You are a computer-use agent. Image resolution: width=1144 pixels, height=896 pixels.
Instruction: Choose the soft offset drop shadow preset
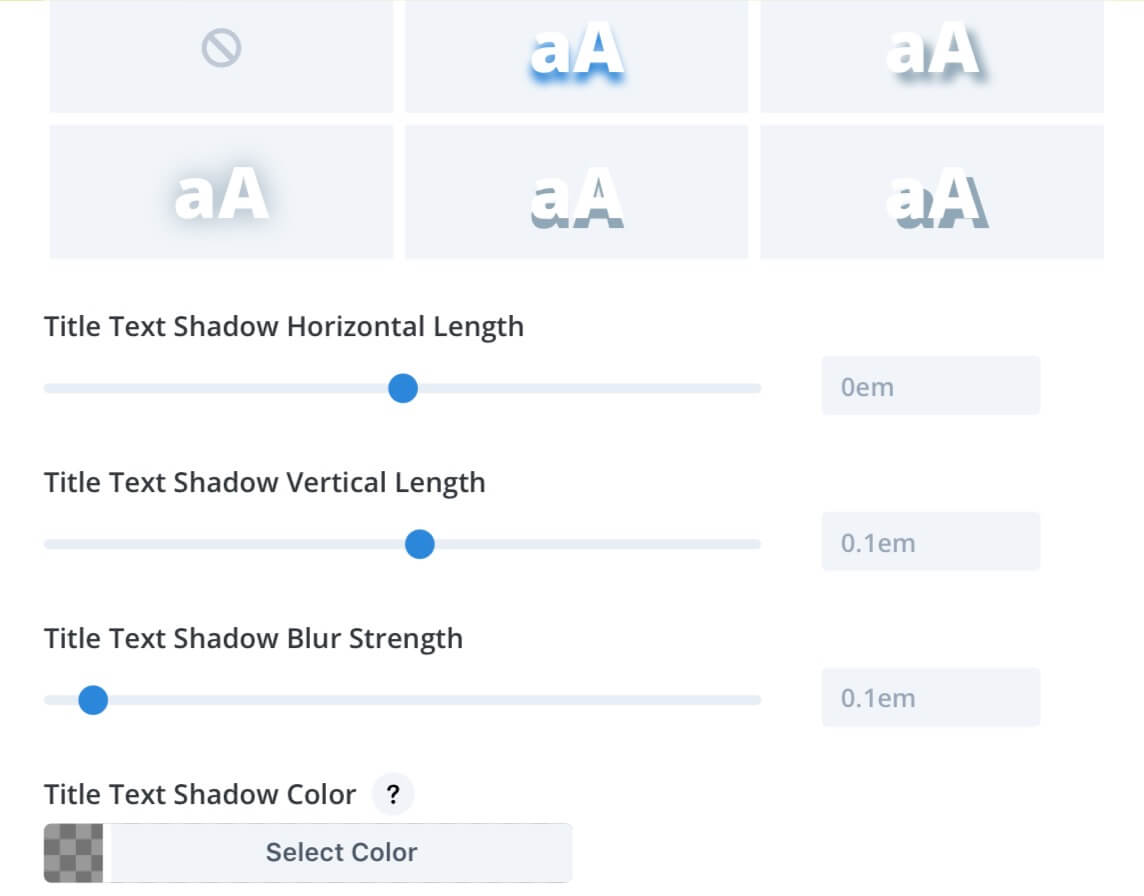[932, 56]
